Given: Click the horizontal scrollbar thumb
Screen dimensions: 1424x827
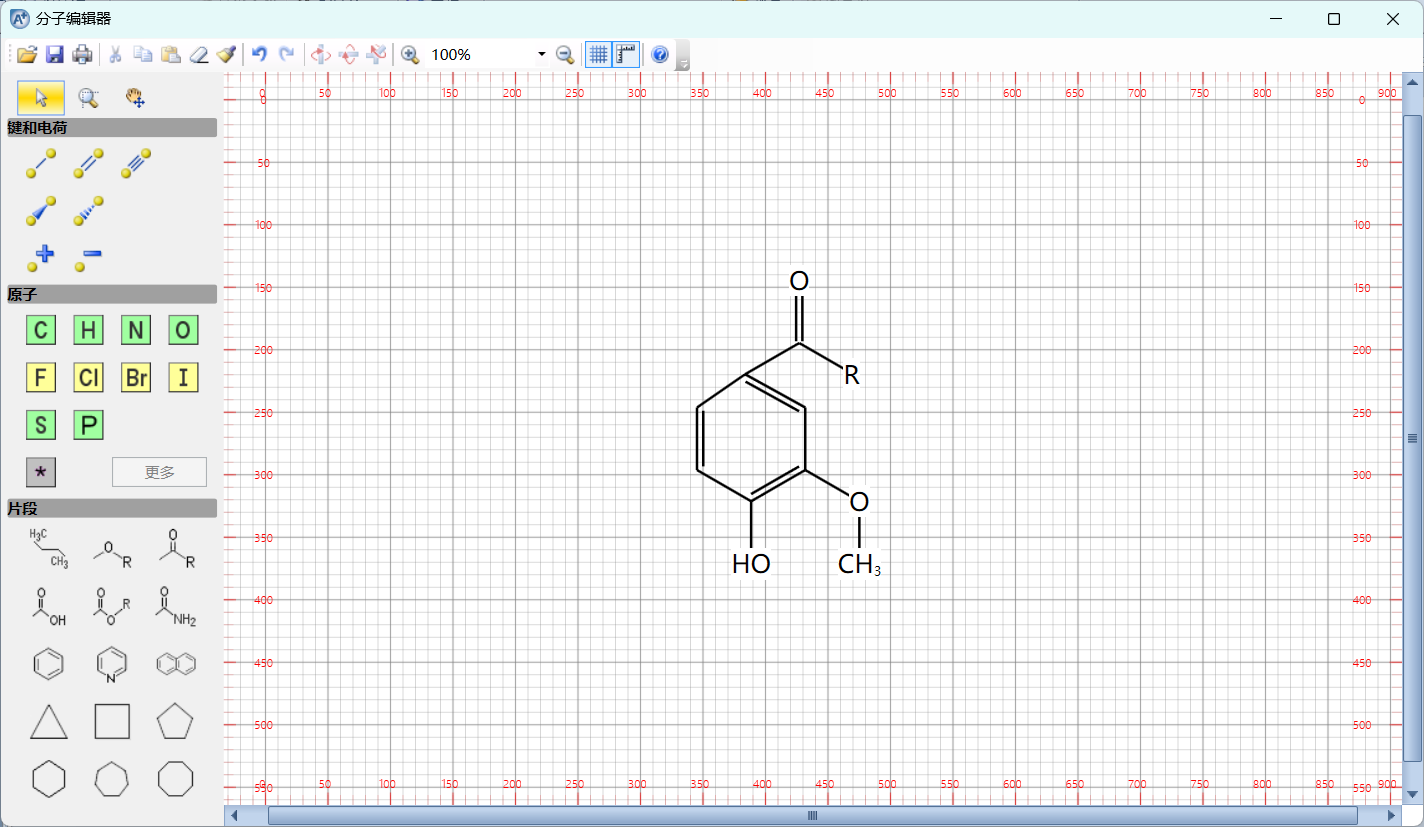Looking at the screenshot, I should click(813, 816).
